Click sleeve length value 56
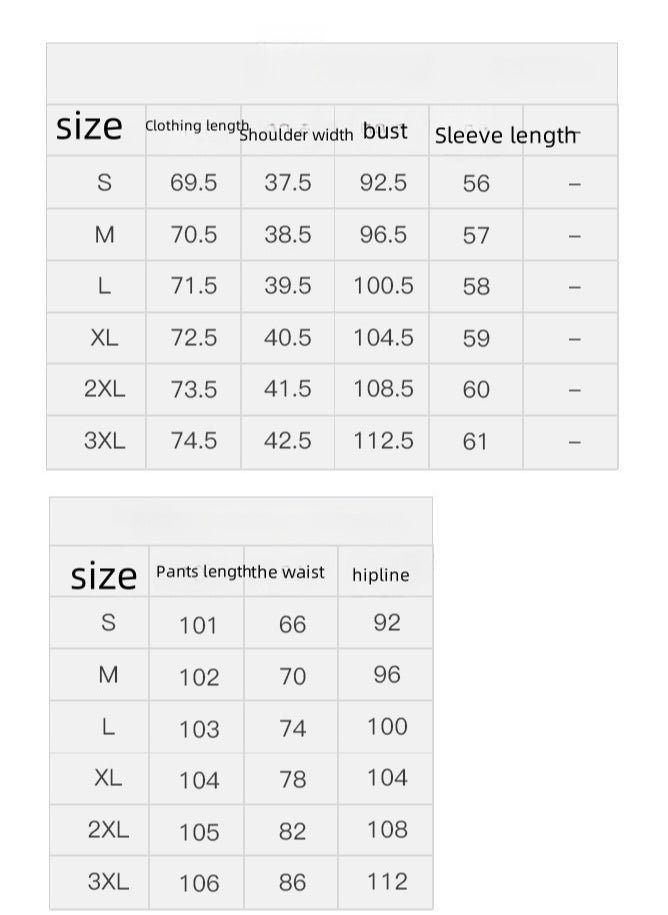 pyautogui.click(x=476, y=183)
